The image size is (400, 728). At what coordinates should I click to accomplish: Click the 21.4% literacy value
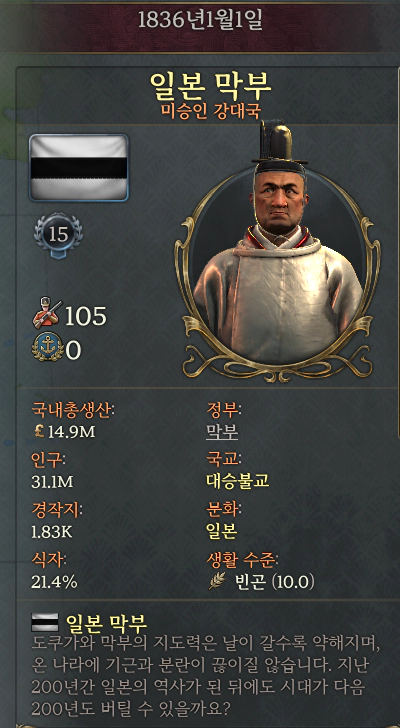tap(54, 582)
